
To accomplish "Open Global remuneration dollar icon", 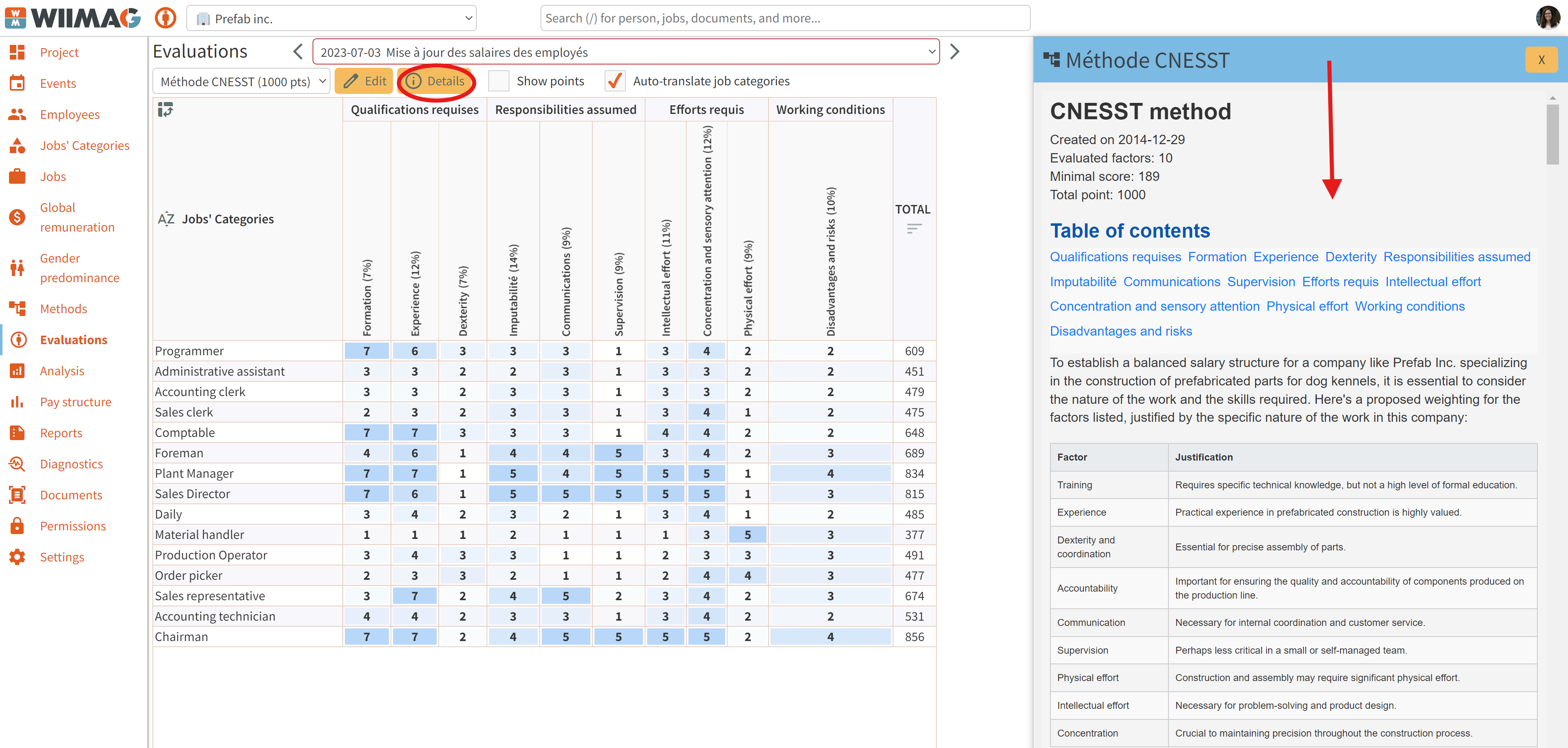I will 17,217.
